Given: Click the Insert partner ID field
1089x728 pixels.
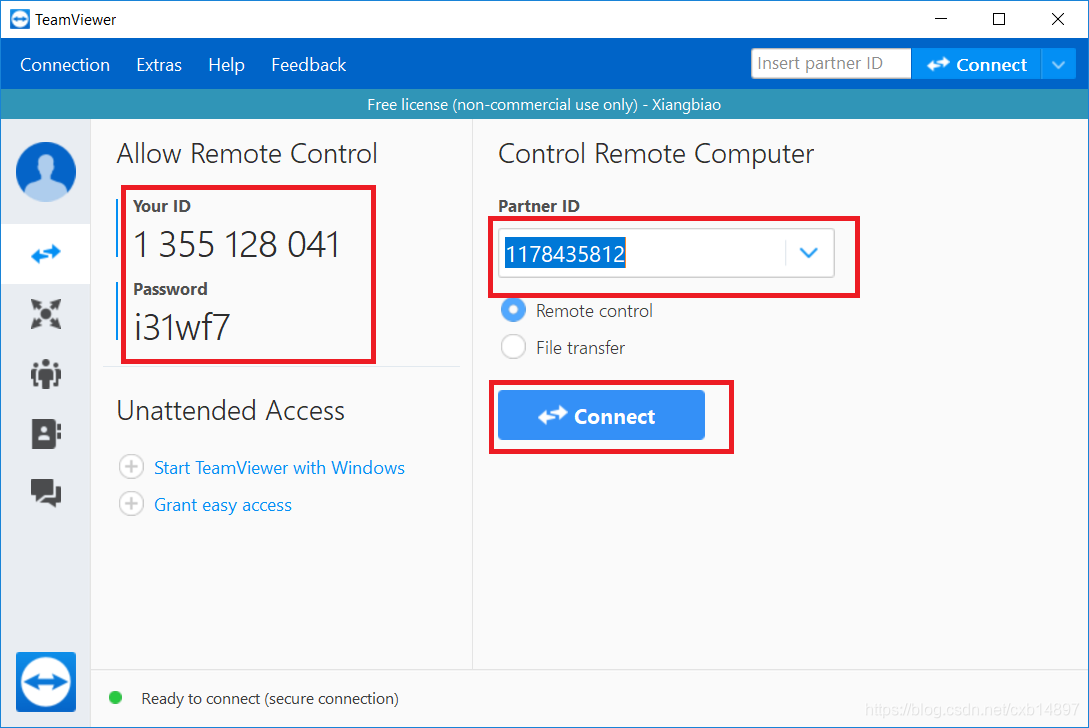Looking at the screenshot, I should click(x=831, y=64).
